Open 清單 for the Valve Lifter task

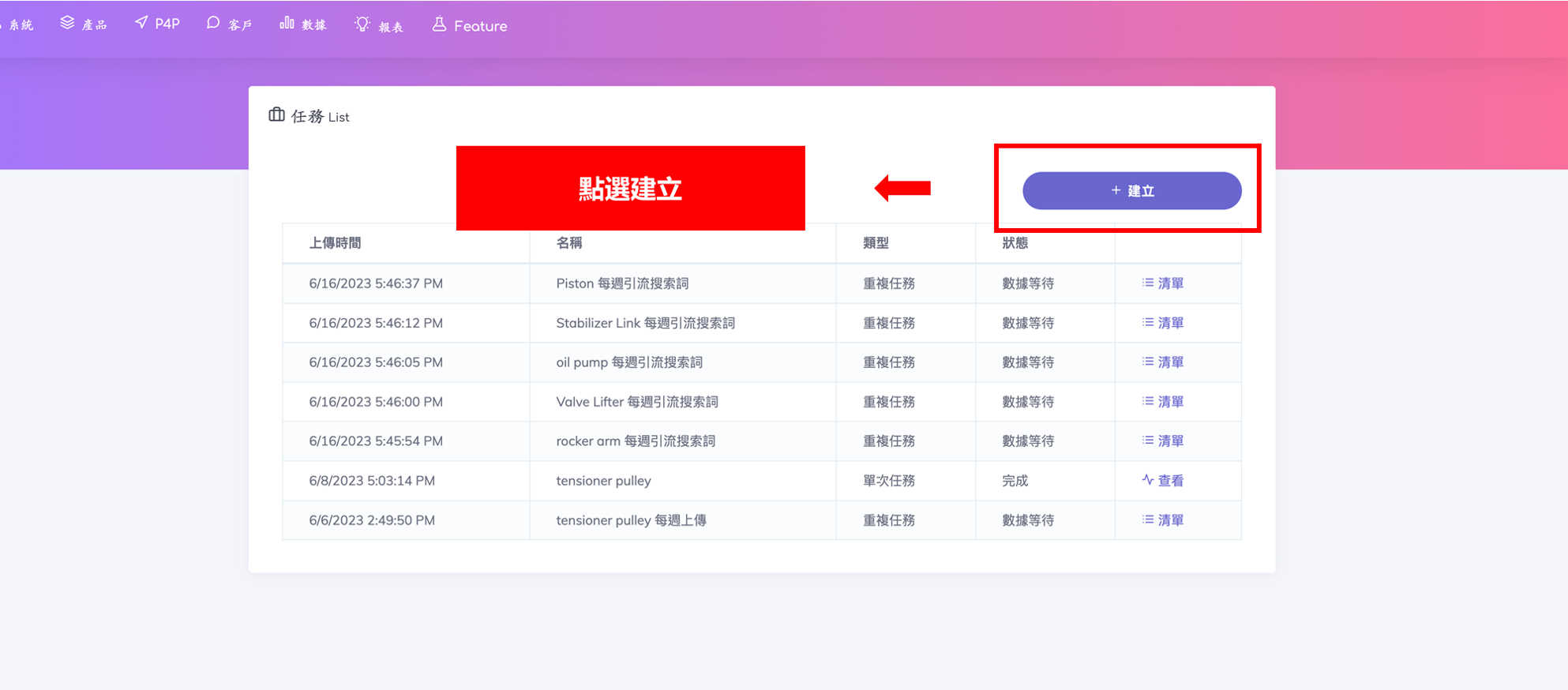tap(1163, 402)
